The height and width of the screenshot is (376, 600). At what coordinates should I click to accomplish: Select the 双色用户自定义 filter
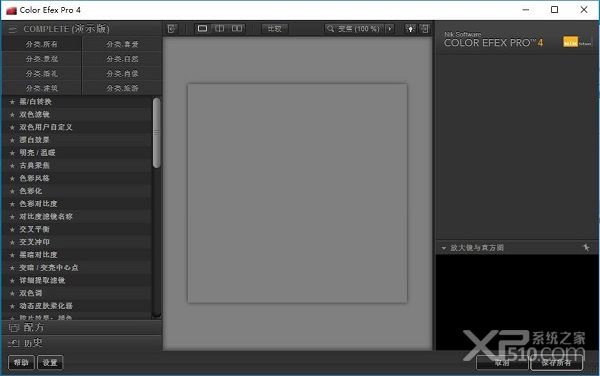(77, 127)
